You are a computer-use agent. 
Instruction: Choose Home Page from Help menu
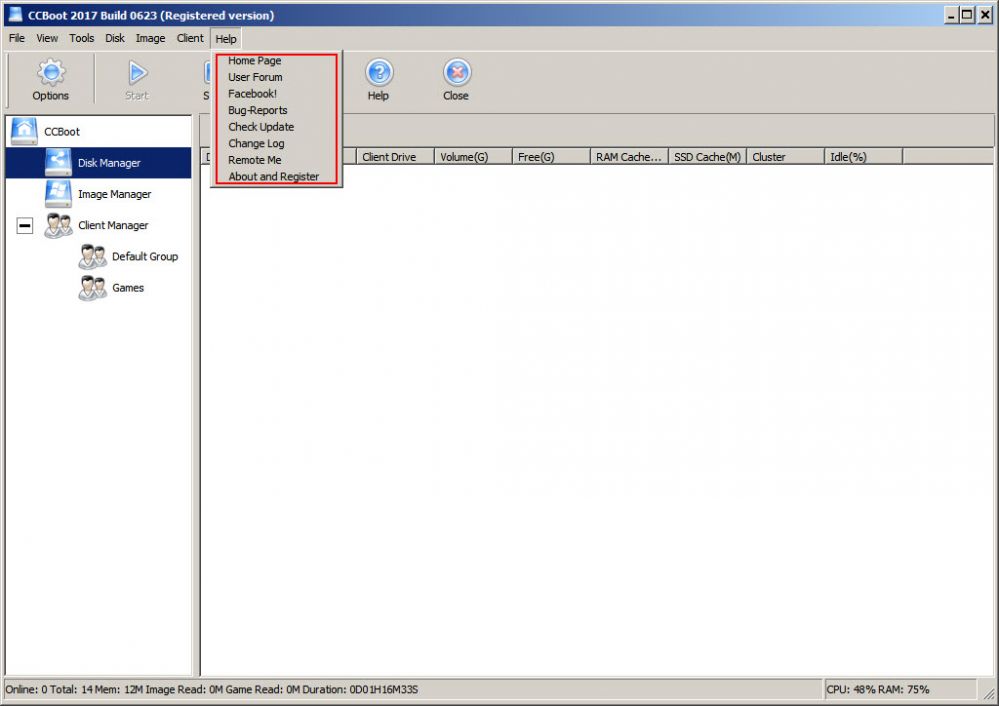point(254,61)
